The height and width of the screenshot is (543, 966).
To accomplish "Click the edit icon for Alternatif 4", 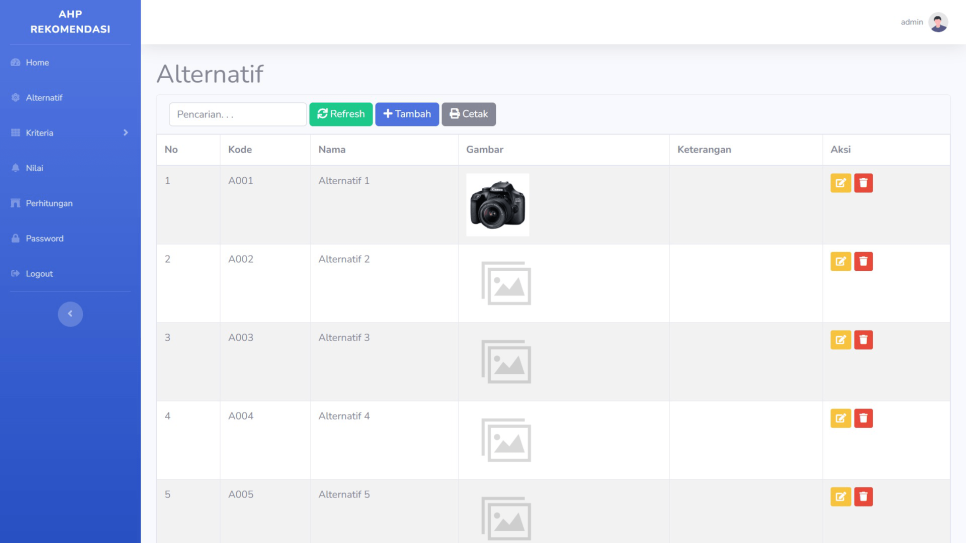I will click(x=841, y=418).
